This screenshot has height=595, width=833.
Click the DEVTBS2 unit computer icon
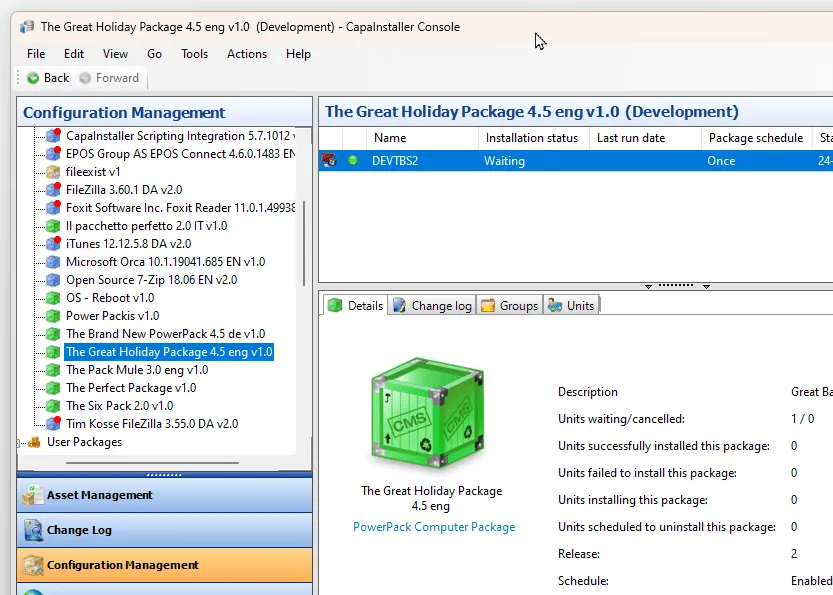(329, 160)
